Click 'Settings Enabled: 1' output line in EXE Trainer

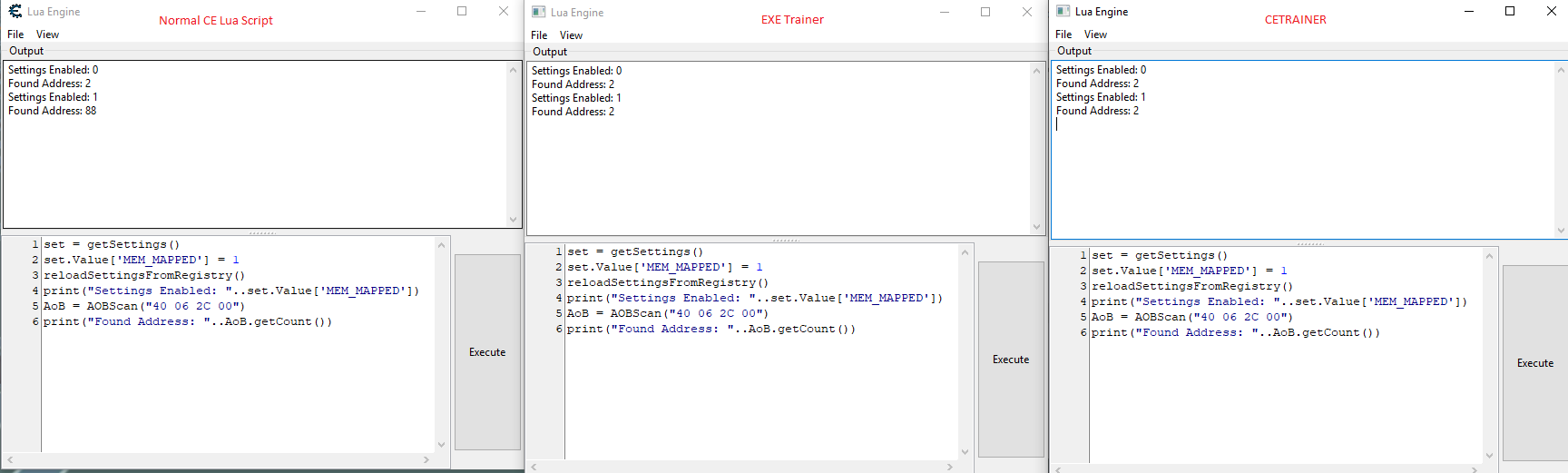point(576,98)
